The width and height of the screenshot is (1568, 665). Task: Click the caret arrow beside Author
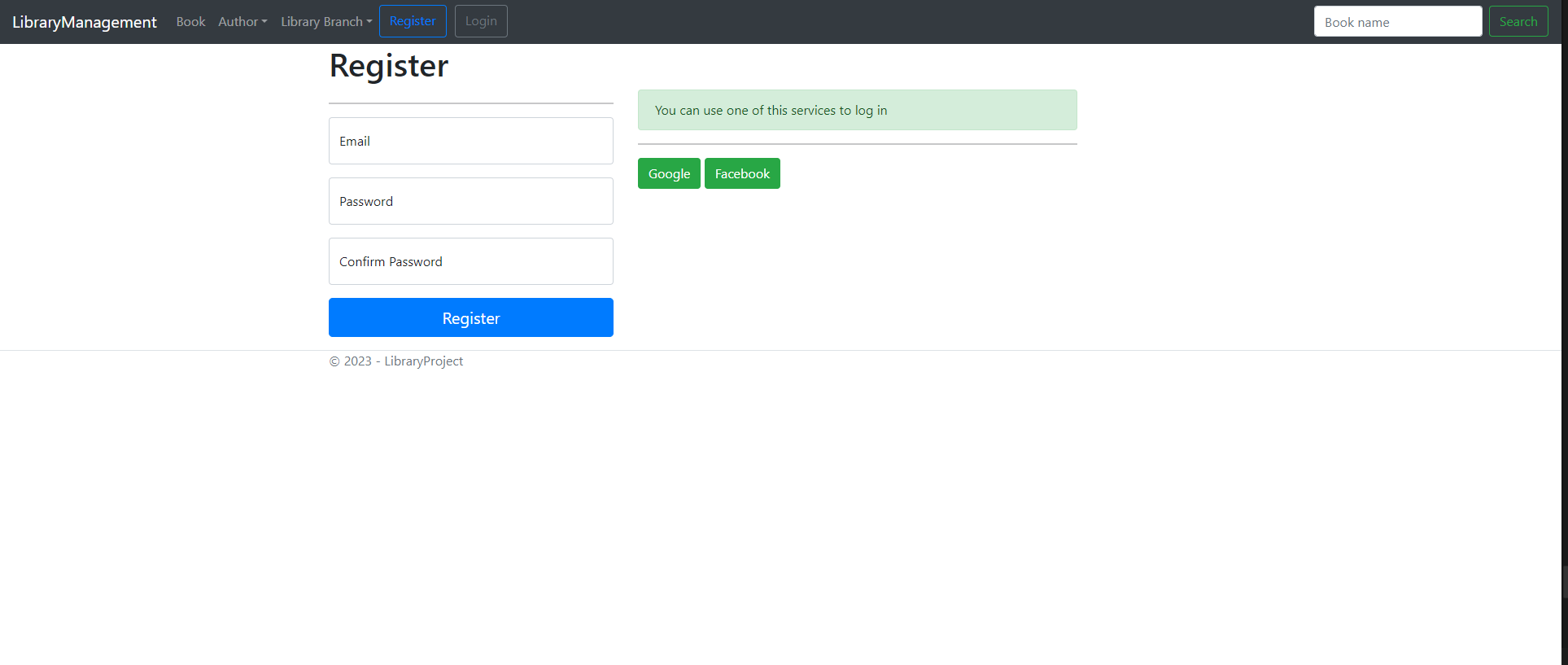click(264, 22)
